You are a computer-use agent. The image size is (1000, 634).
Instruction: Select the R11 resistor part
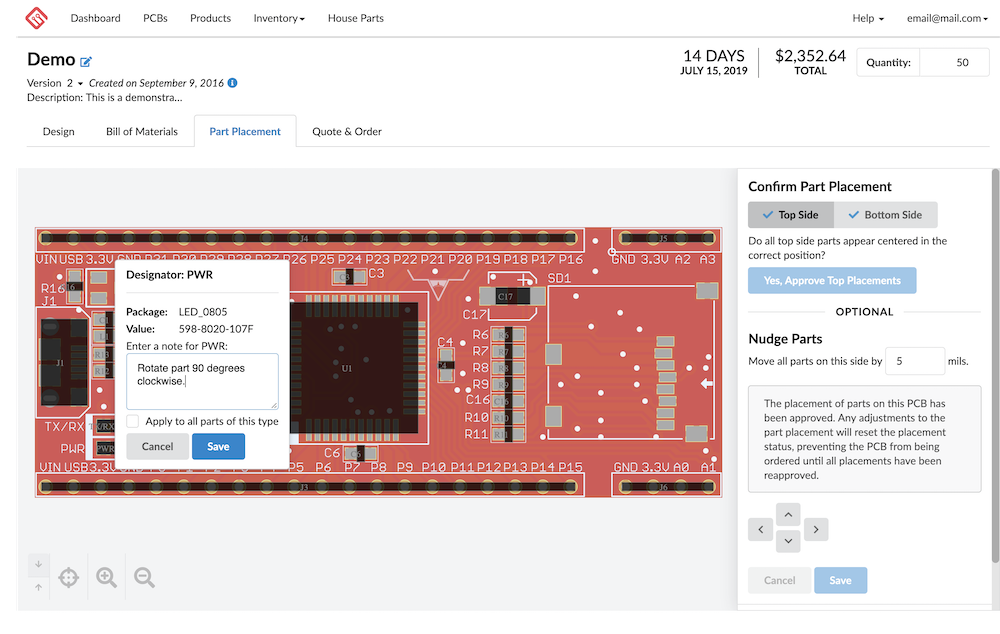click(x=508, y=434)
